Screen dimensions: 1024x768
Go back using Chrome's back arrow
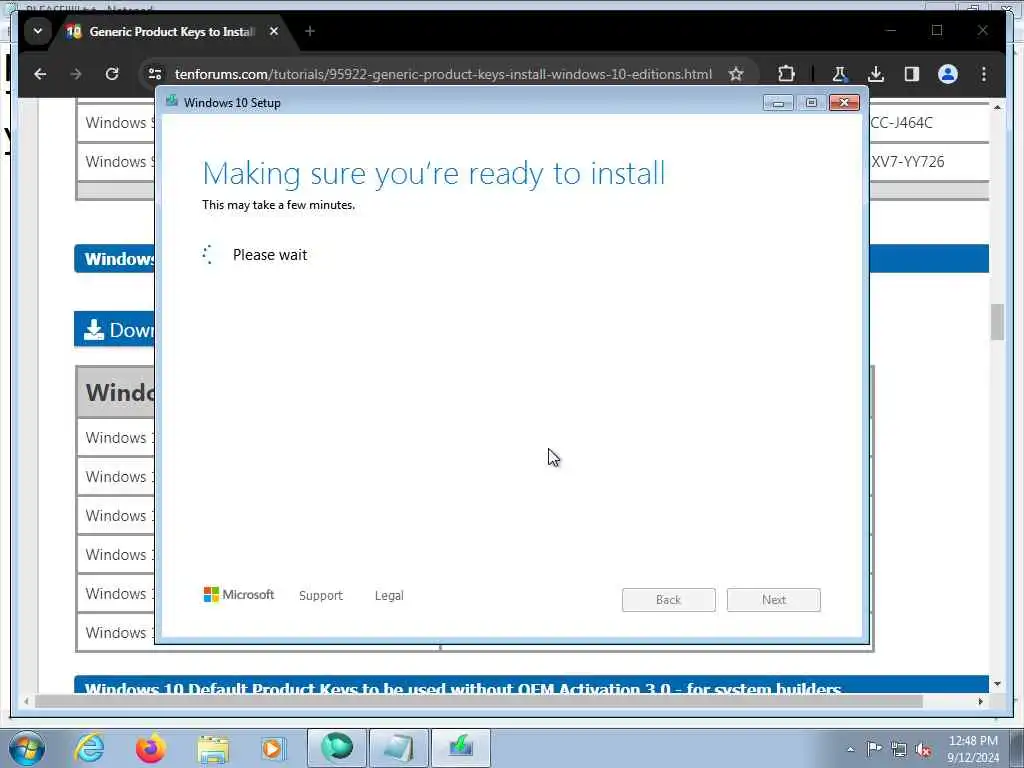(x=40, y=74)
